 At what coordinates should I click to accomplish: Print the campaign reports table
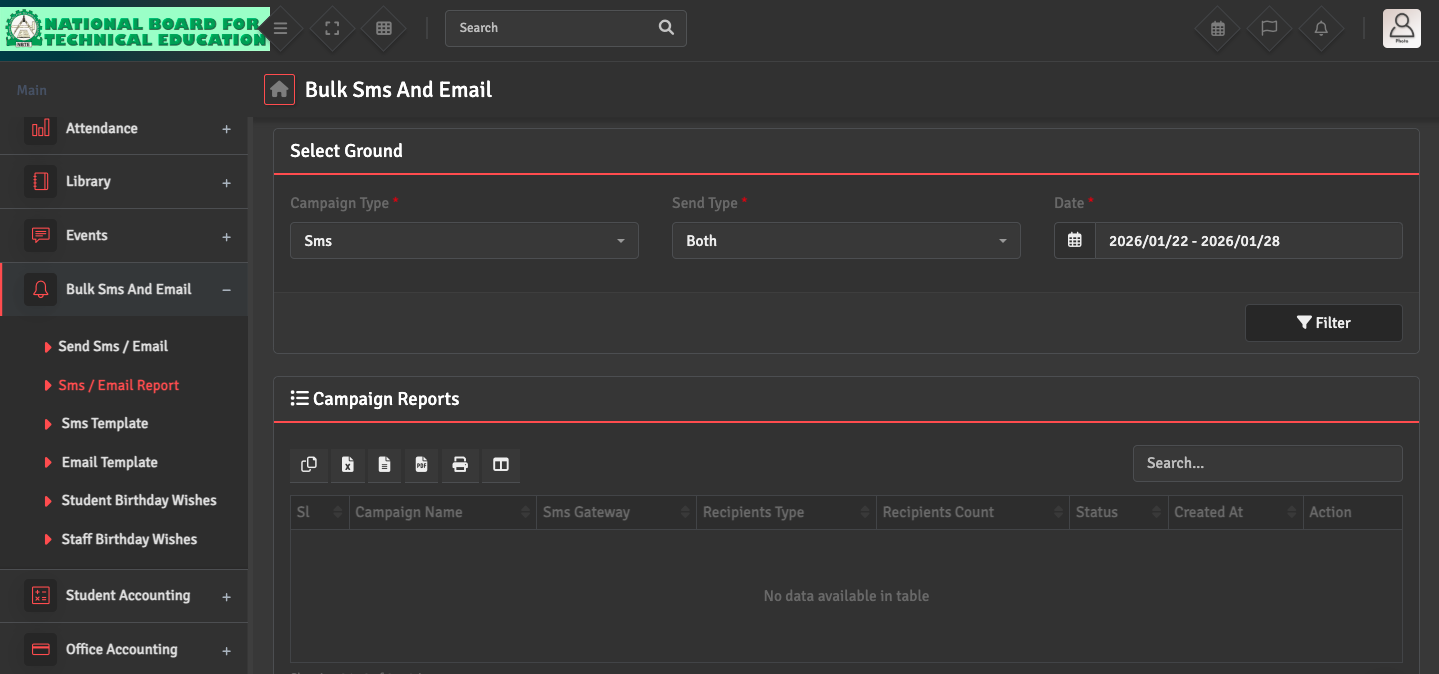(x=460, y=464)
